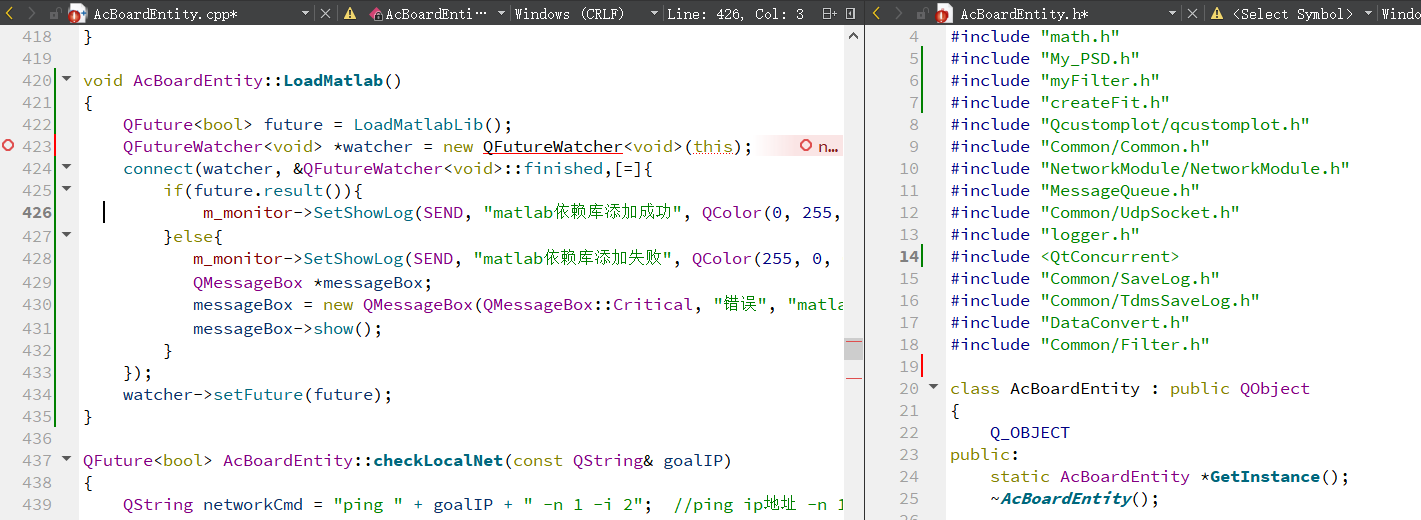The image size is (1421, 520).
Task: Toggle read-only lock in right editor toolbar
Action: [921, 13]
